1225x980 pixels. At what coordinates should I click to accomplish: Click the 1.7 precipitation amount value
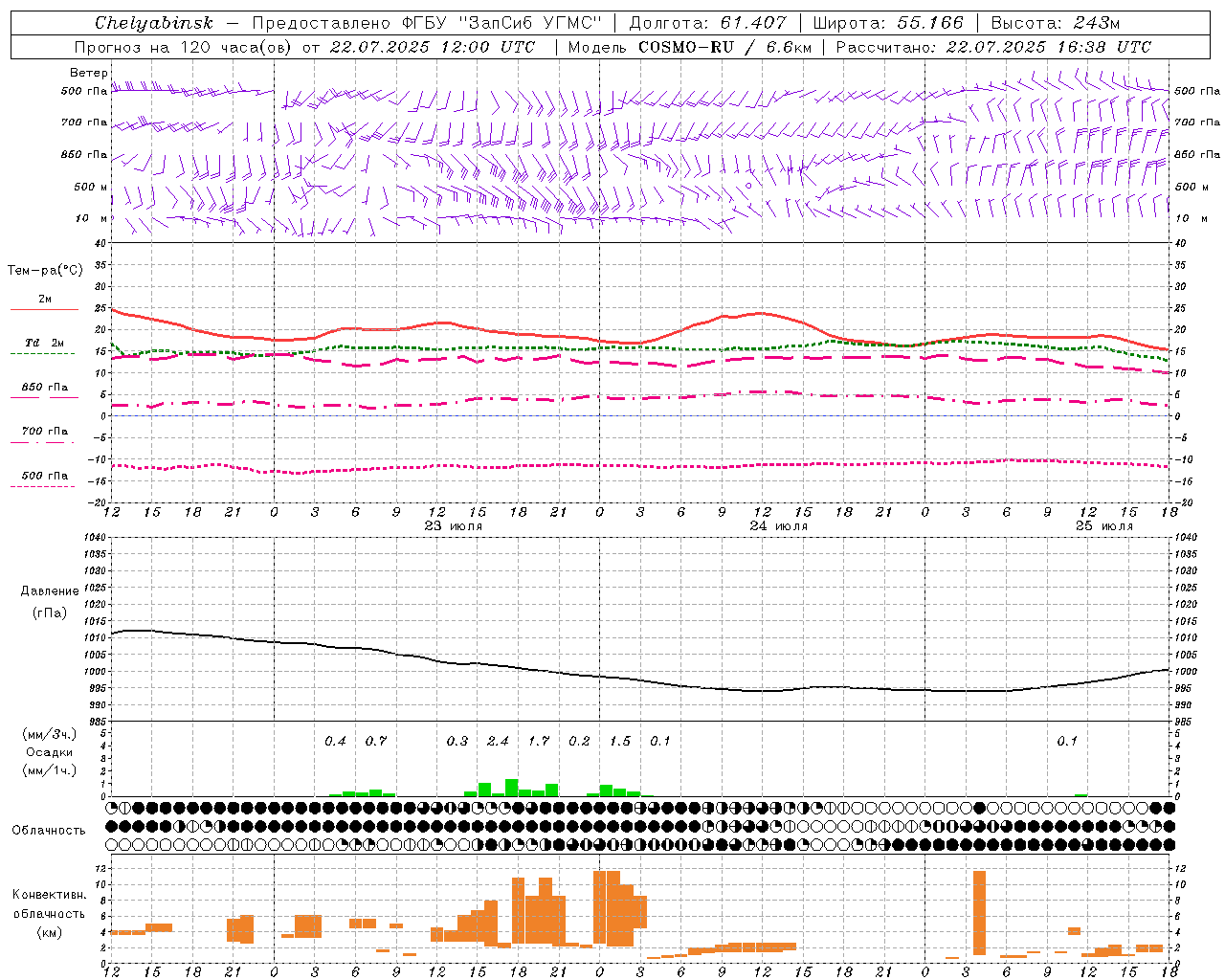click(x=539, y=741)
